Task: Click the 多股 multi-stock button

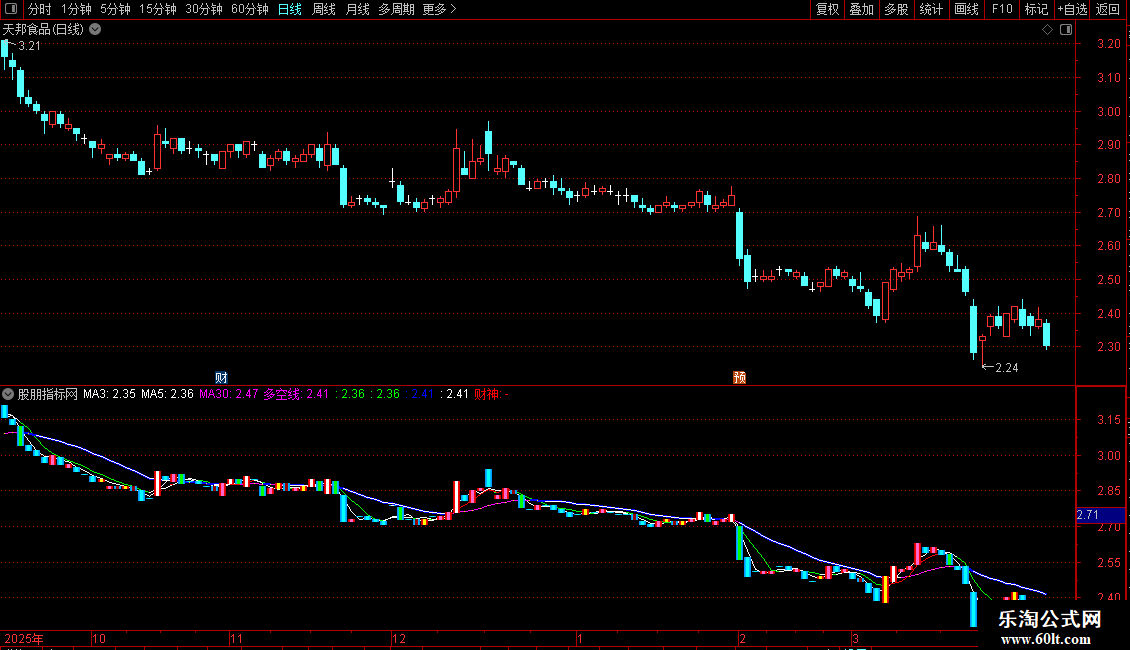Action: tap(896, 9)
